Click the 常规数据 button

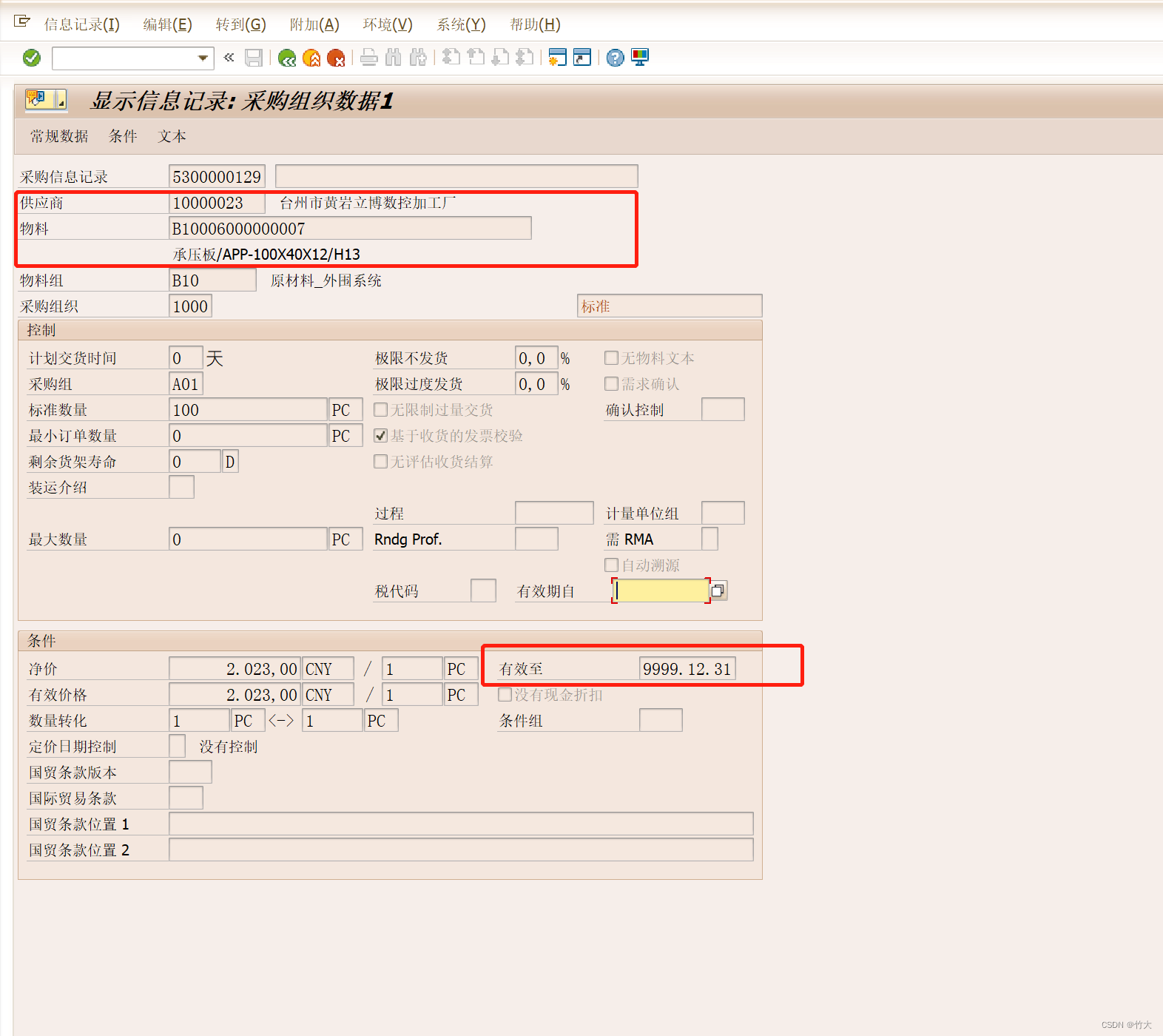coord(59,136)
